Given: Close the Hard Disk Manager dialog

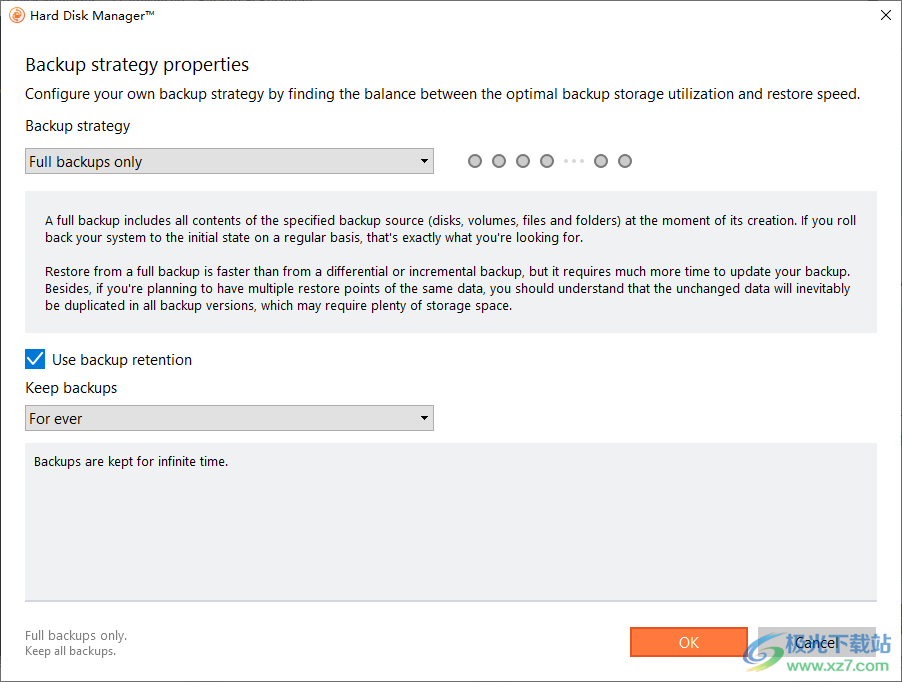Looking at the screenshot, I should tap(886, 15).
